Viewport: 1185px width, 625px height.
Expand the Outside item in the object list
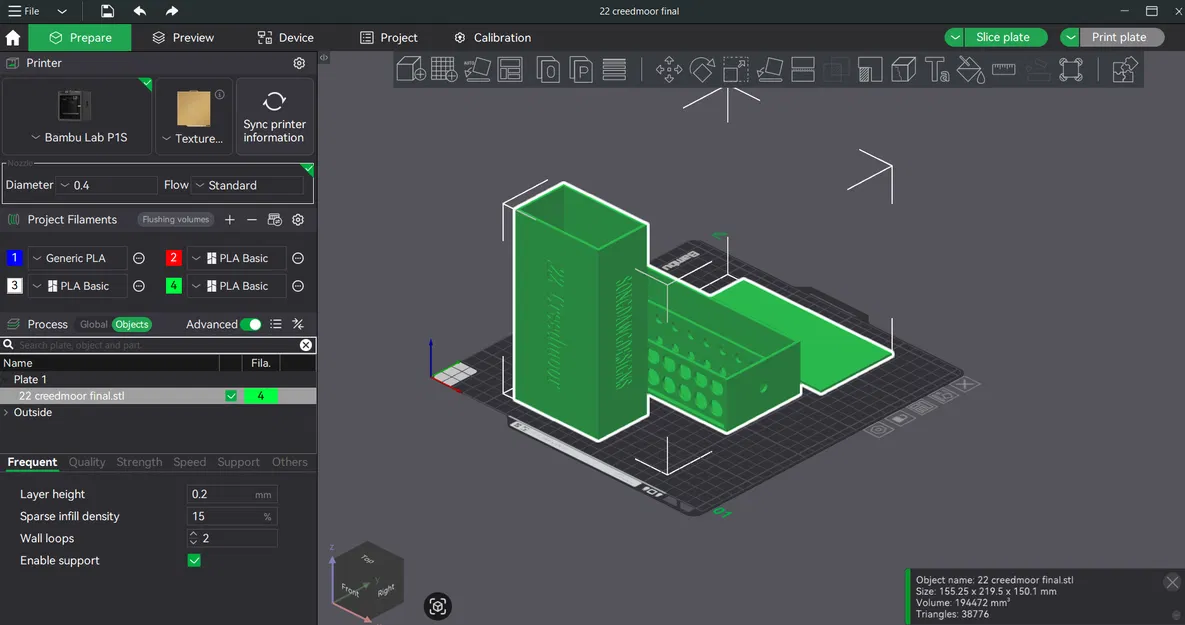point(8,412)
